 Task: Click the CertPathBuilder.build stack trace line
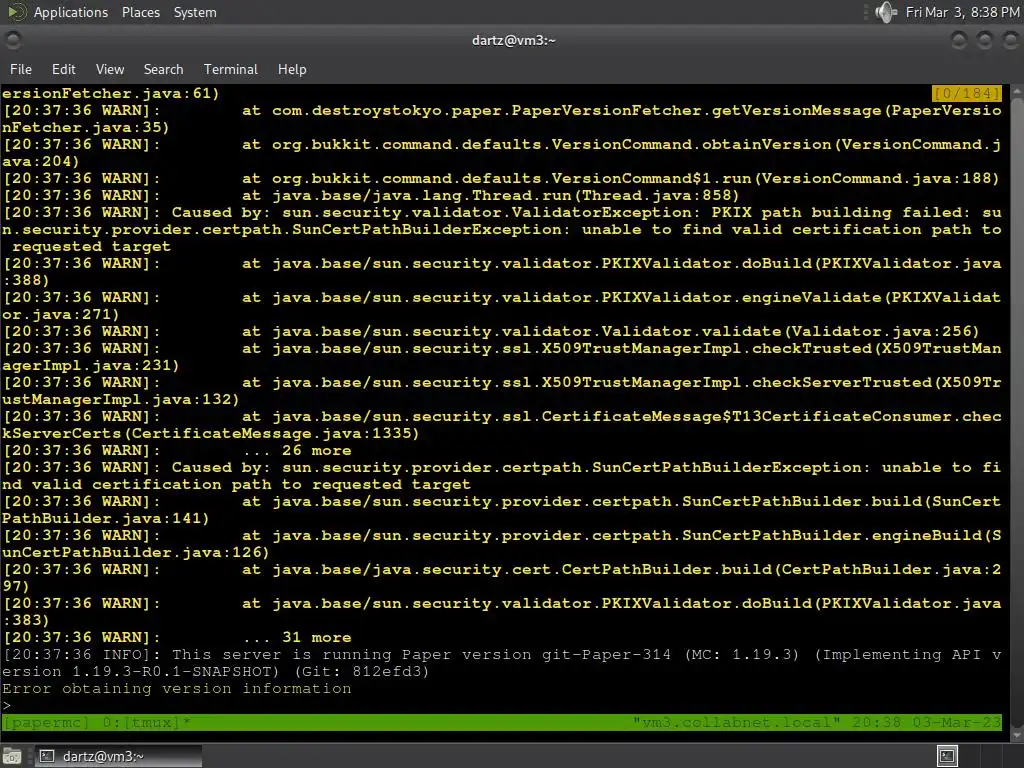502,578
